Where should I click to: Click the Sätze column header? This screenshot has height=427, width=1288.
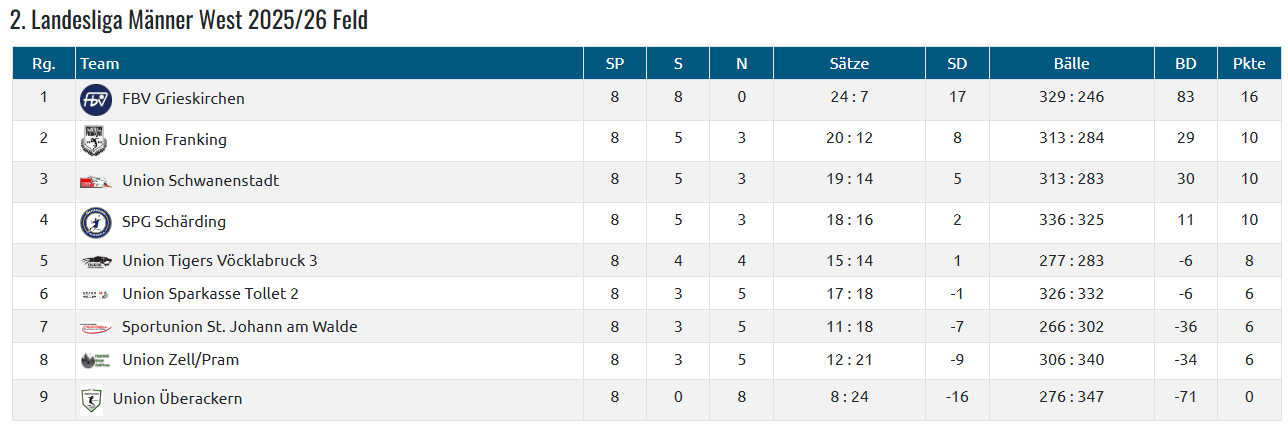[849, 64]
